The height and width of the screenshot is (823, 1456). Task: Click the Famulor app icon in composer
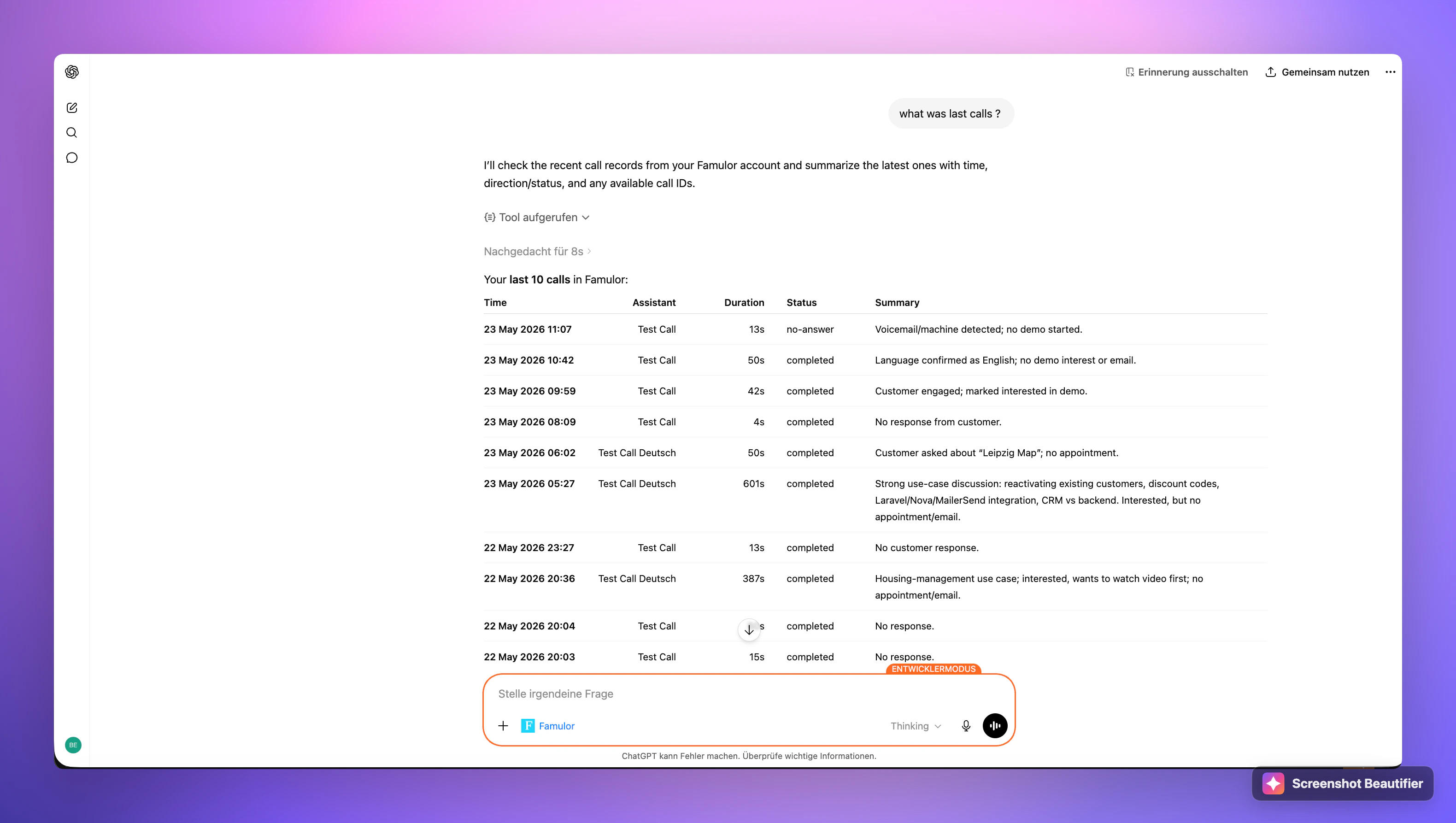point(528,726)
